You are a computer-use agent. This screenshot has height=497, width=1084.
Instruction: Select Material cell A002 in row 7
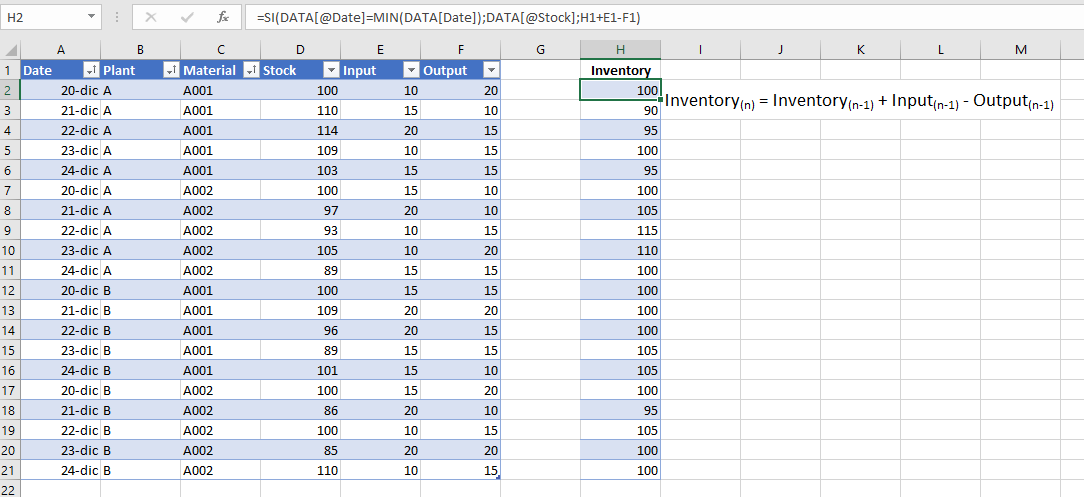[x=221, y=190]
